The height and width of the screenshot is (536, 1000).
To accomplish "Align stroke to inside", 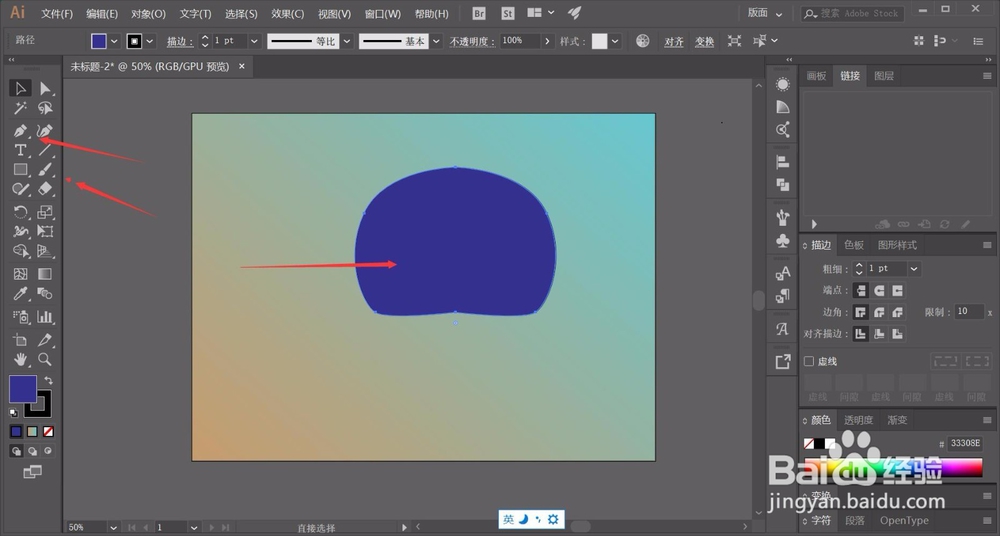I will tap(879, 334).
